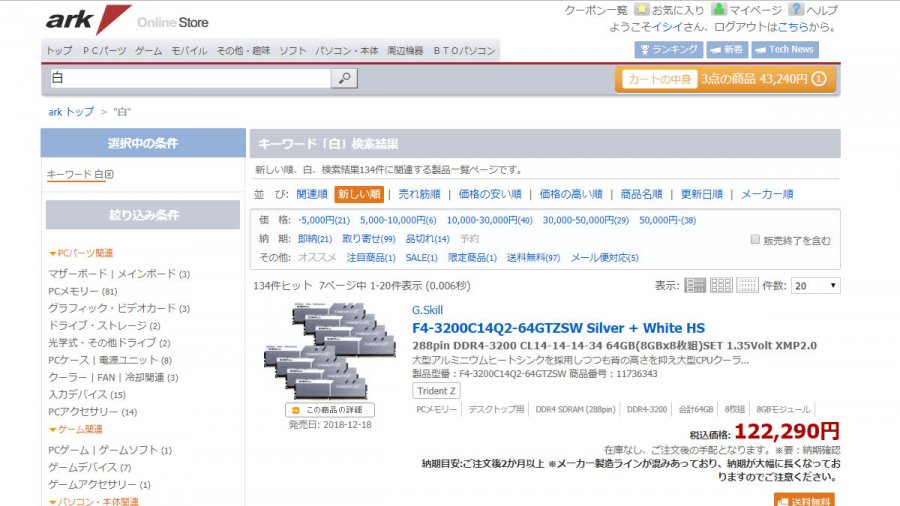The image size is (900, 506).
Task: Tick 販売終了を含む checkbox
Action: point(755,239)
